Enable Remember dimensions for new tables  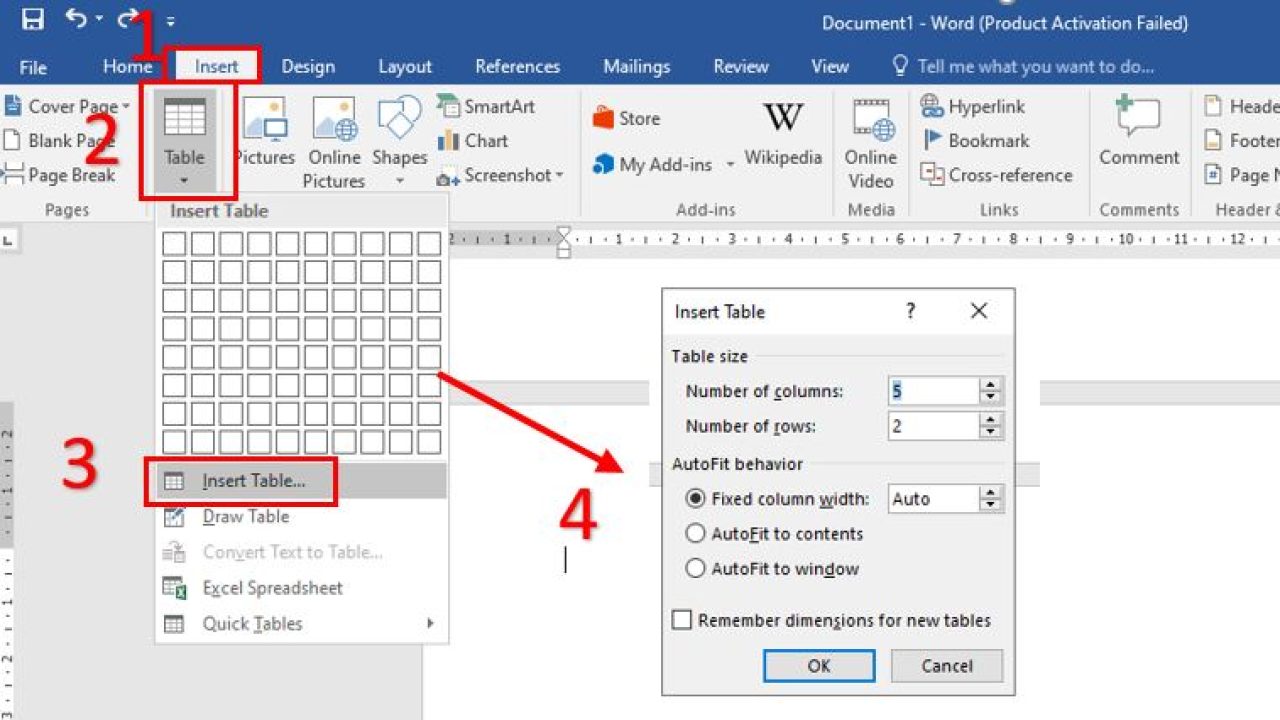[x=681, y=620]
